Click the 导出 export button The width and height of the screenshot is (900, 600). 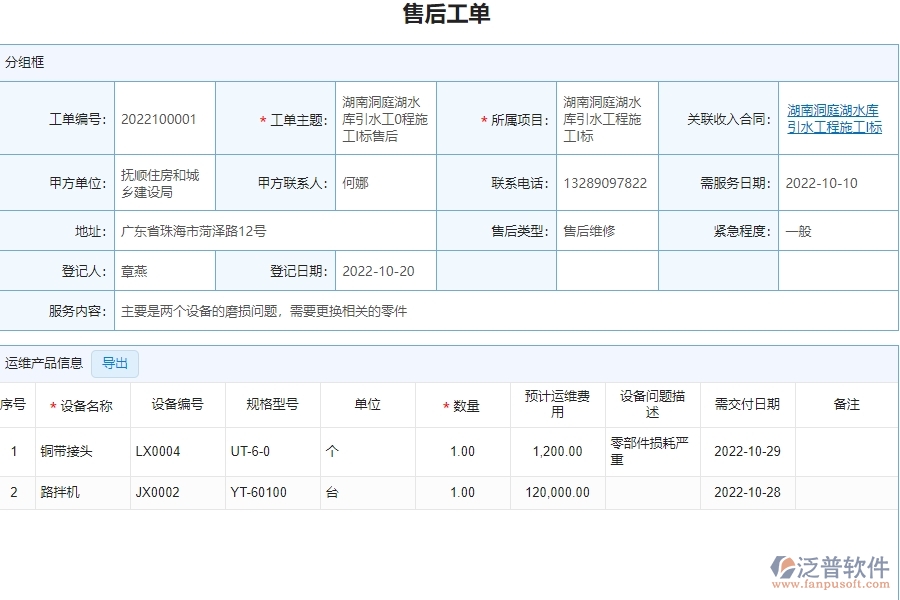(x=114, y=363)
